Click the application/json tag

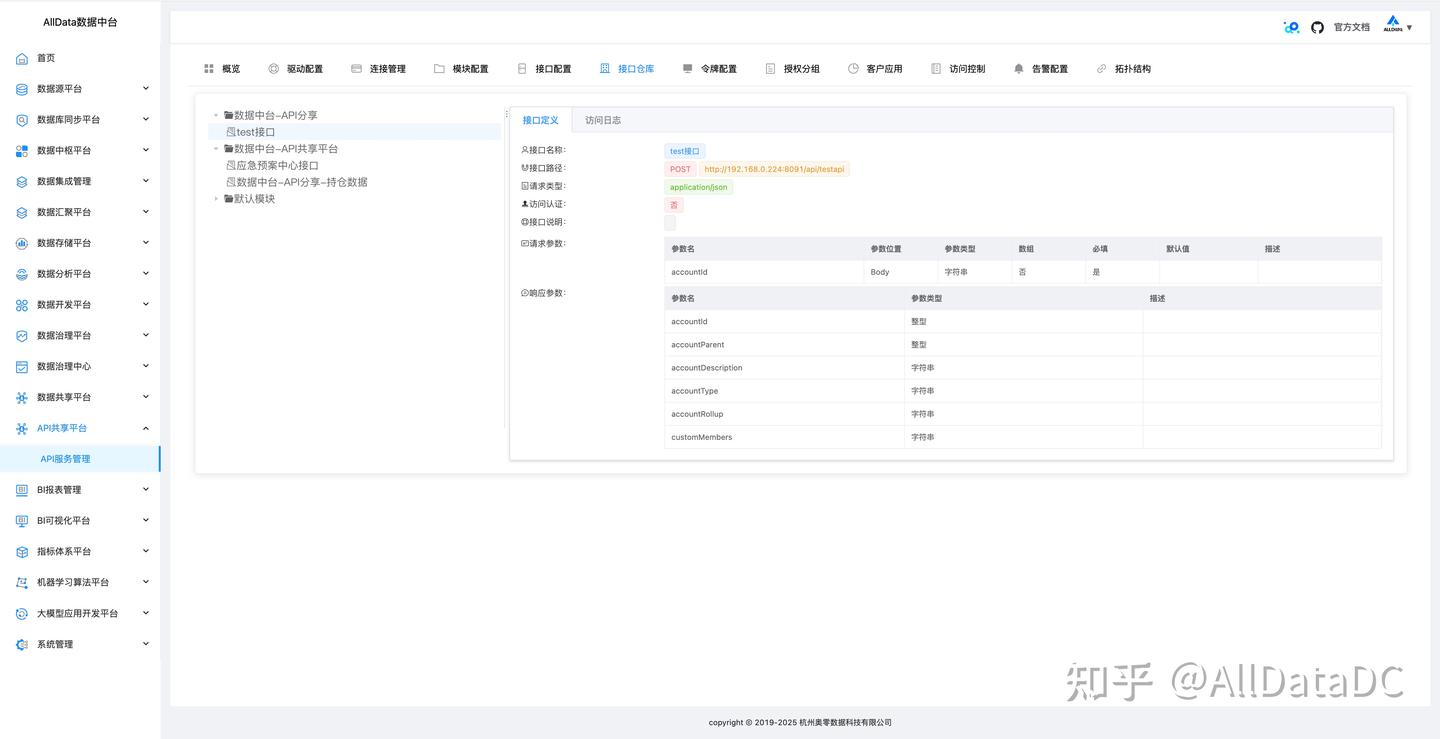pos(699,187)
